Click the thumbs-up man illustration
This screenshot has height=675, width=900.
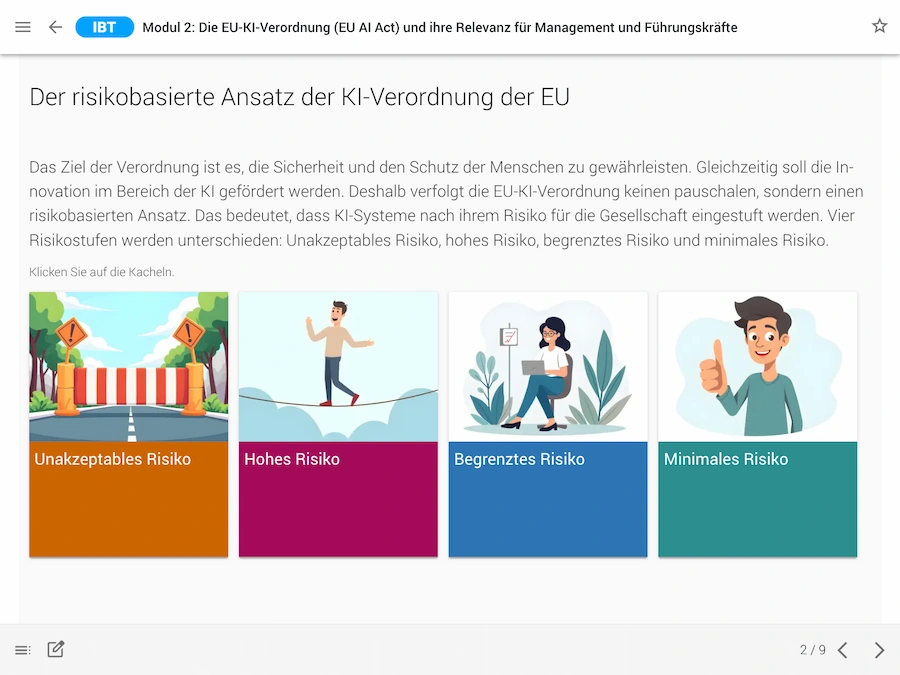pos(758,367)
